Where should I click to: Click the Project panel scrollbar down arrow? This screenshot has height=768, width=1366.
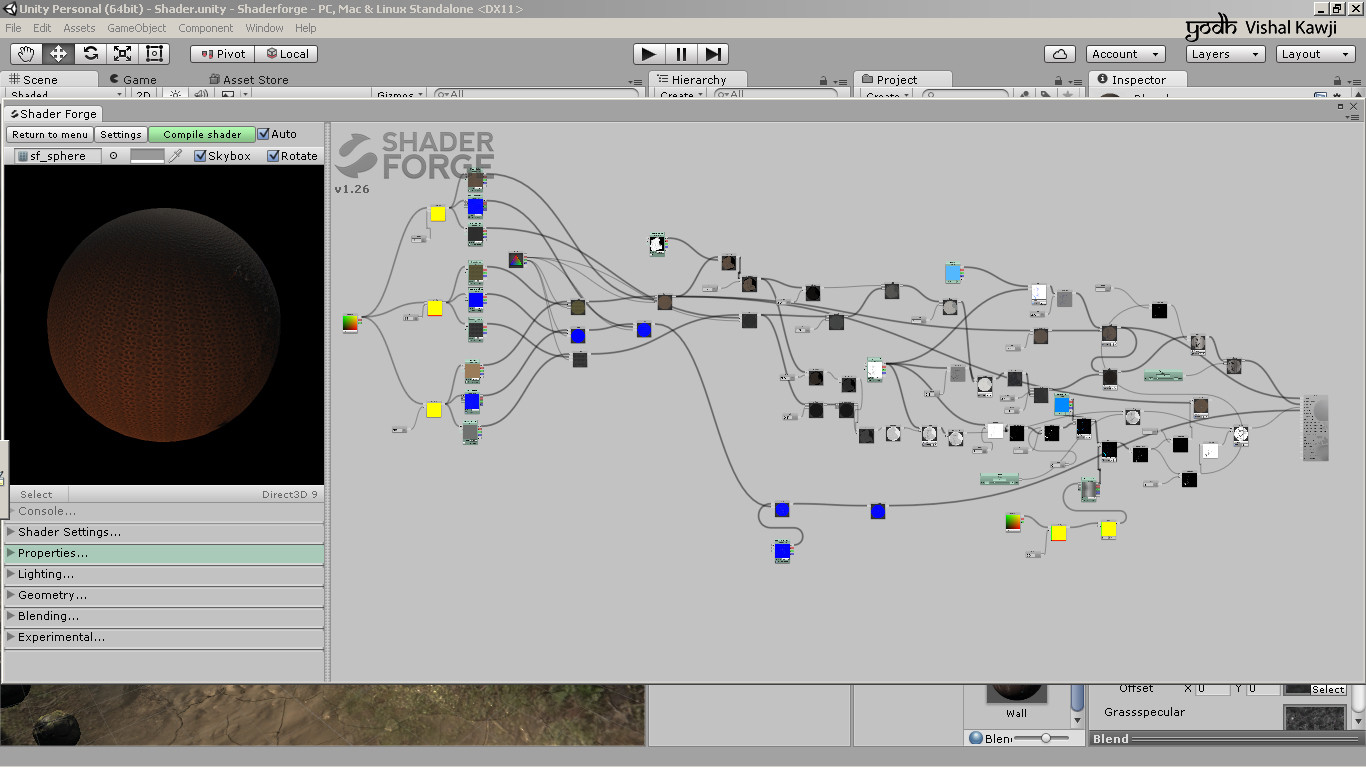tap(1077, 721)
